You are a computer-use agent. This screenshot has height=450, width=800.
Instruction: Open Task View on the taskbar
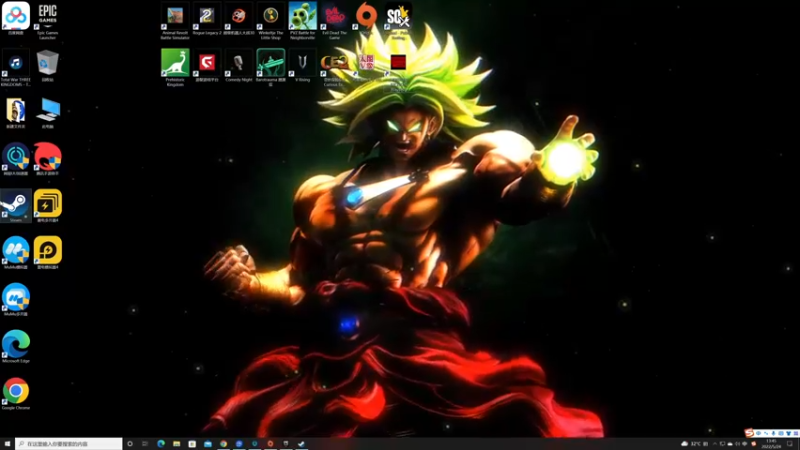point(145,444)
